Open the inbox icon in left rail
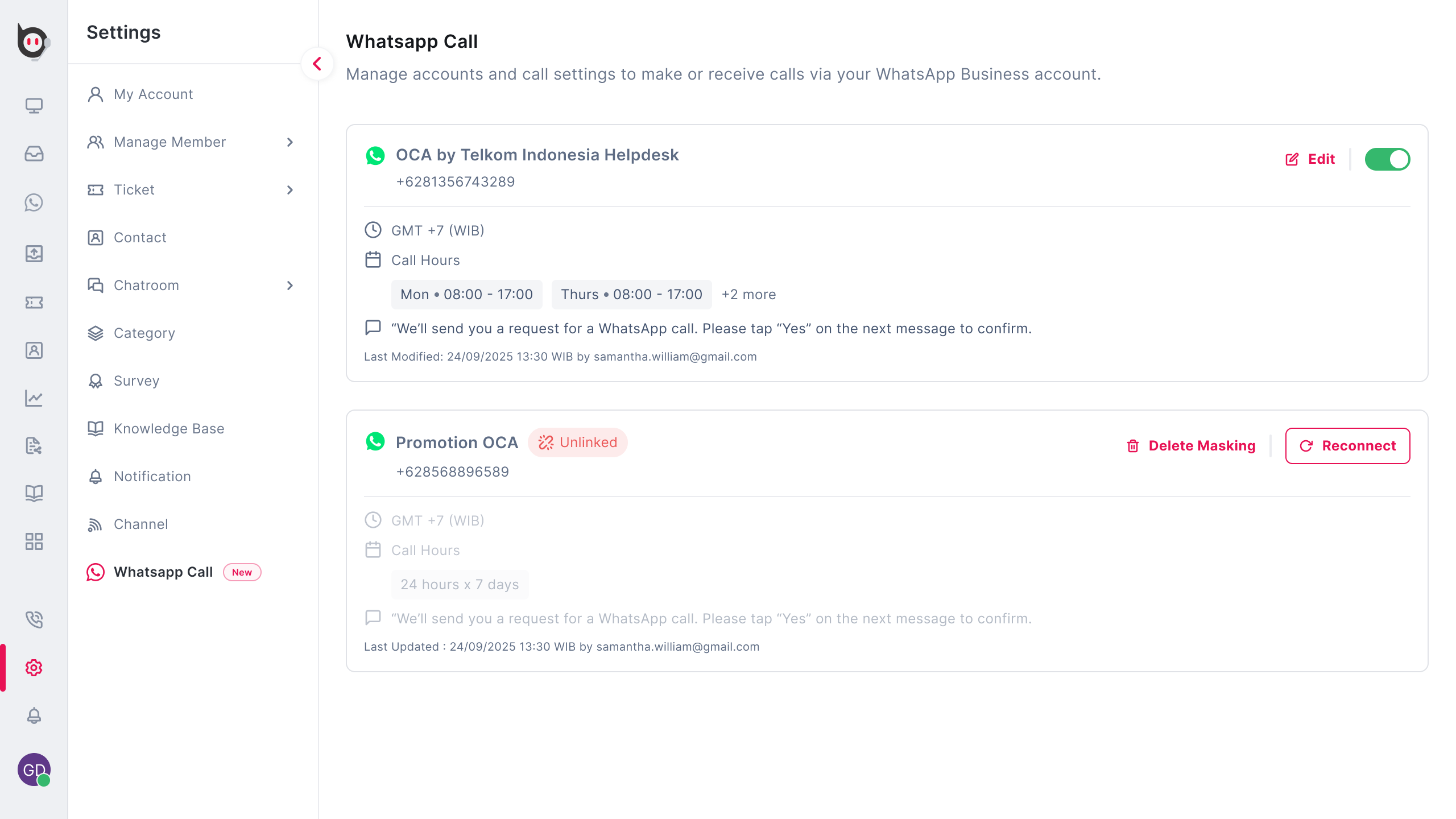 click(x=34, y=154)
